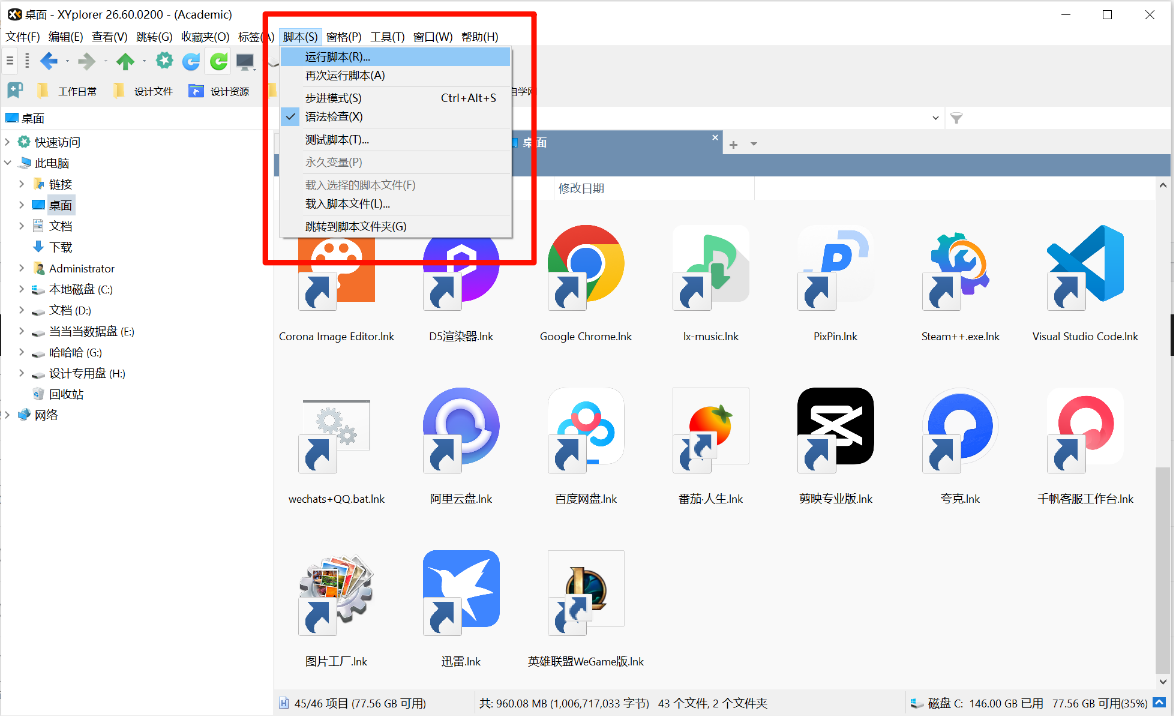Expand the 快速访问 tree node
Screen dimensions: 1174x716
[x=7, y=142]
